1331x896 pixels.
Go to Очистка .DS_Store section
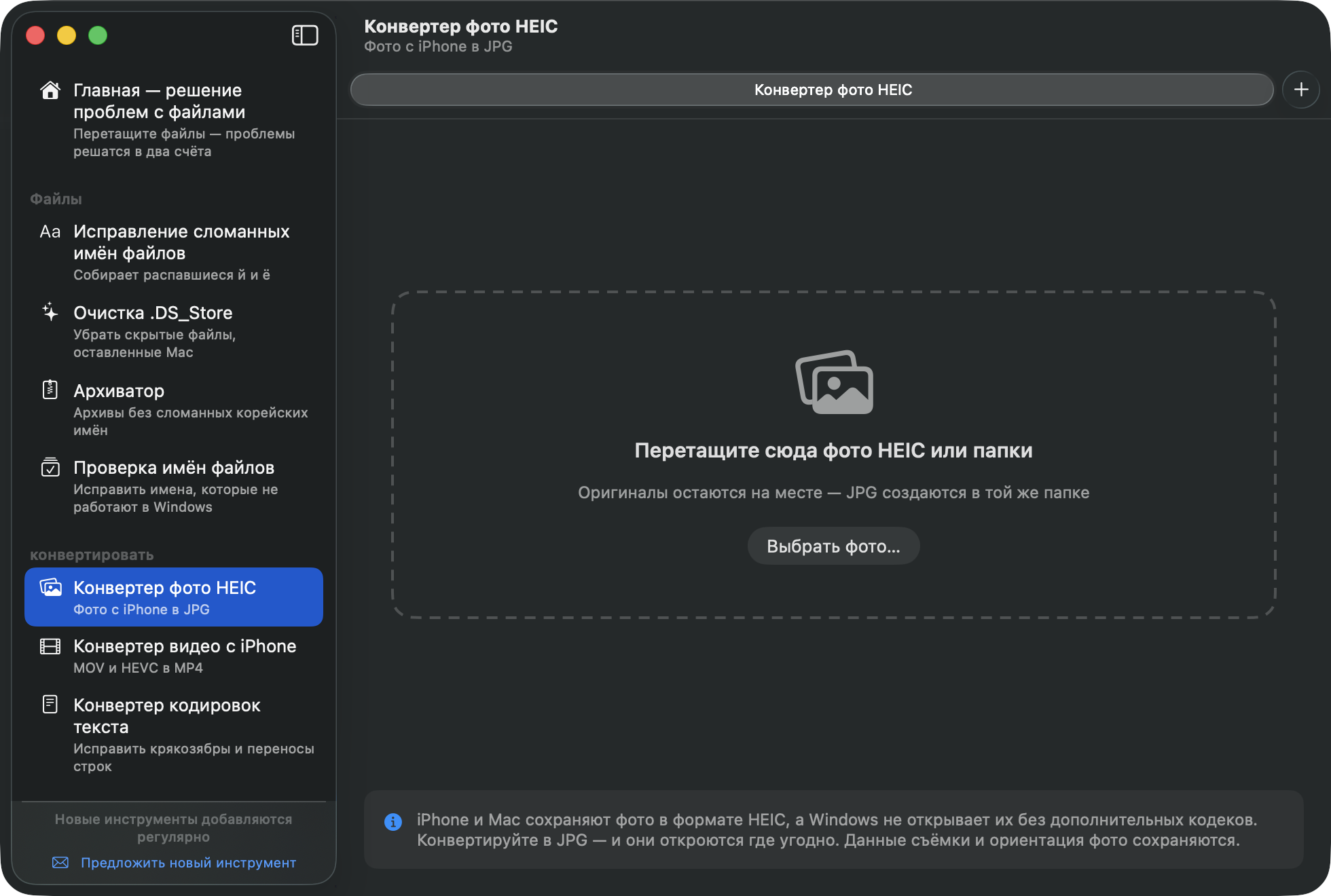(x=174, y=331)
